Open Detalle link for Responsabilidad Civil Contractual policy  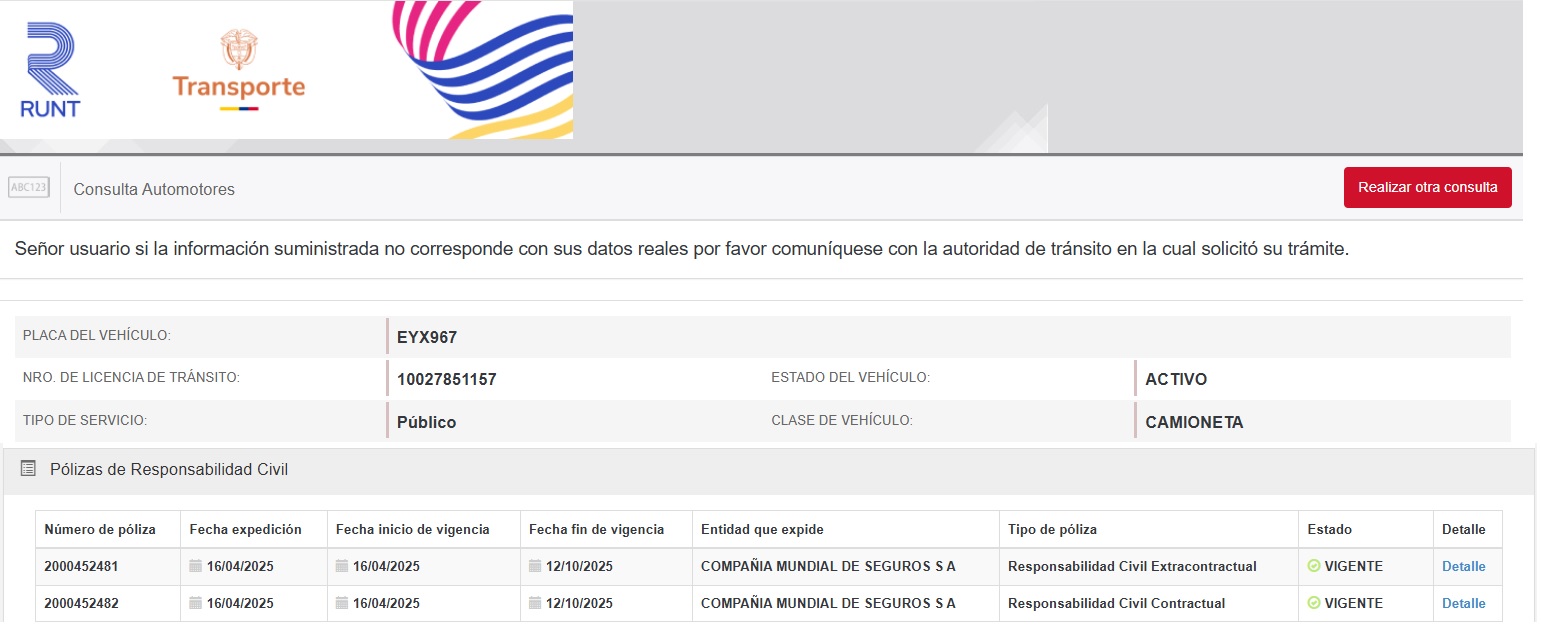click(x=1463, y=603)
